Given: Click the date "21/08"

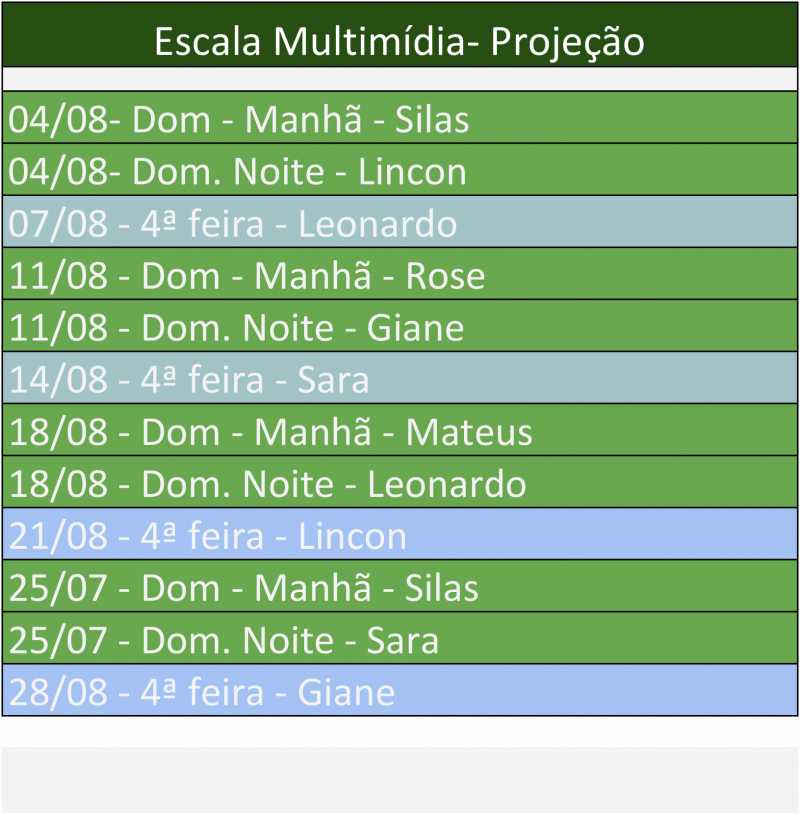Looking at the screenshot, I should [x=58, y=537].
